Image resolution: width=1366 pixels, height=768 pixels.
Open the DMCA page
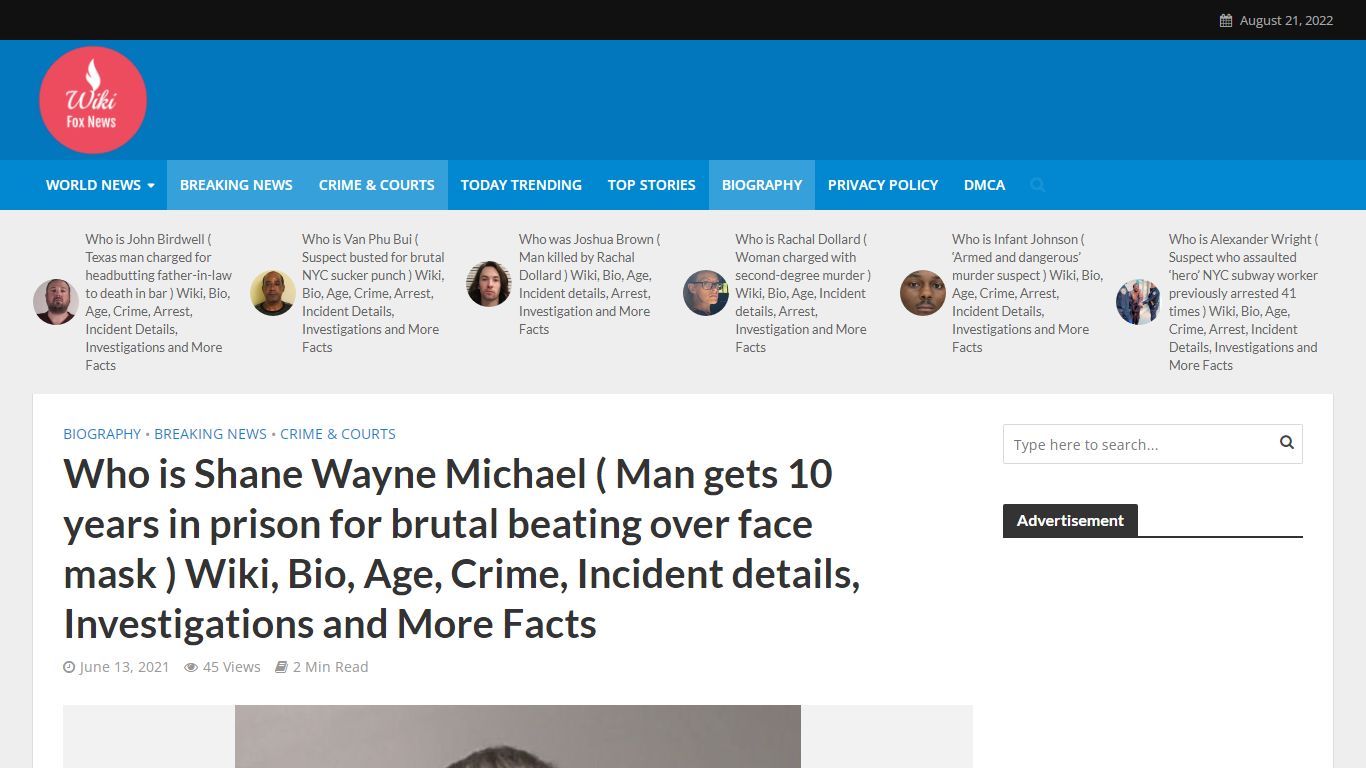pos(985,185)
